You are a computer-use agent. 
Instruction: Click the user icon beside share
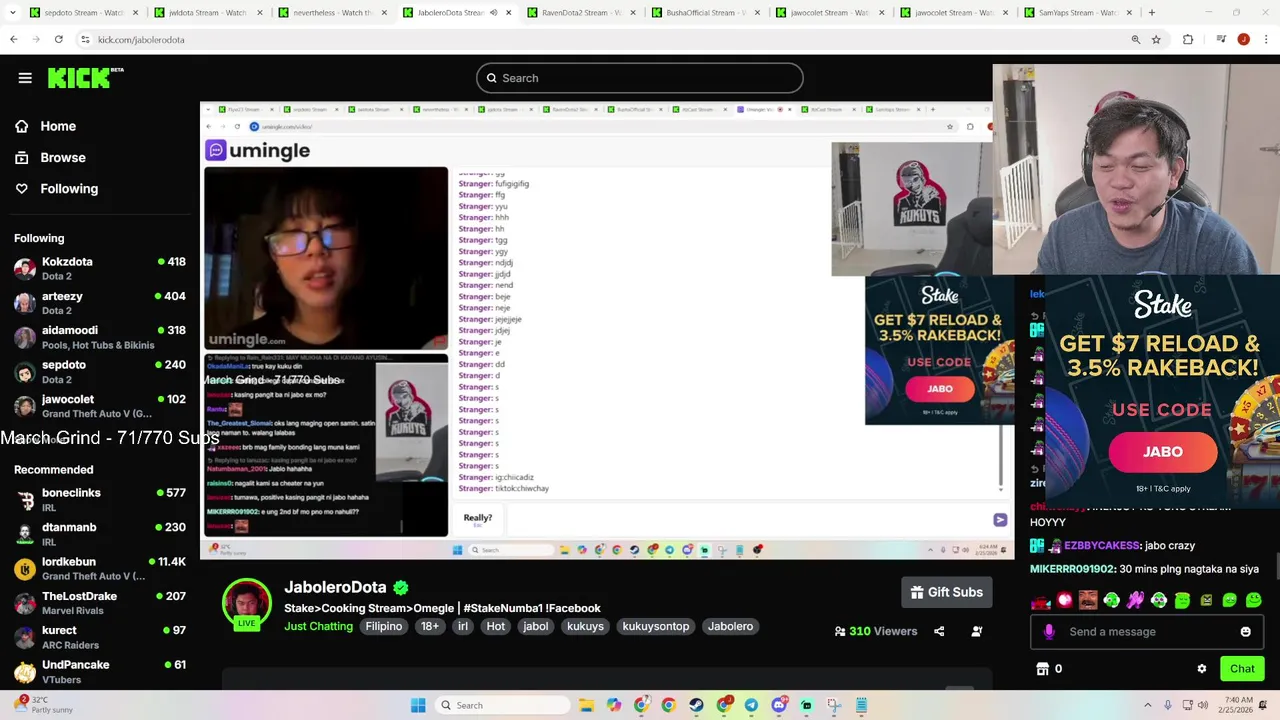[x=977, y=631]
